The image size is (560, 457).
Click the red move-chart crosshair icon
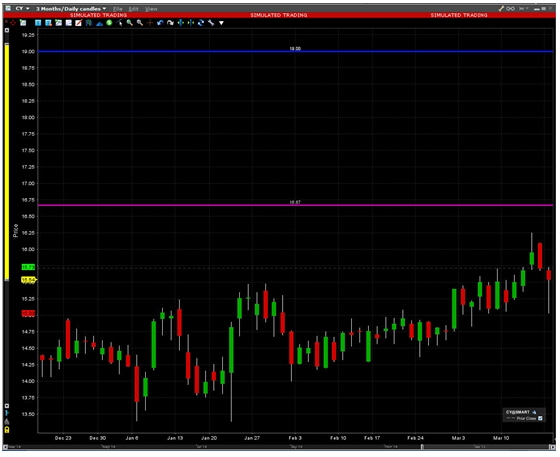pos(13,23)
